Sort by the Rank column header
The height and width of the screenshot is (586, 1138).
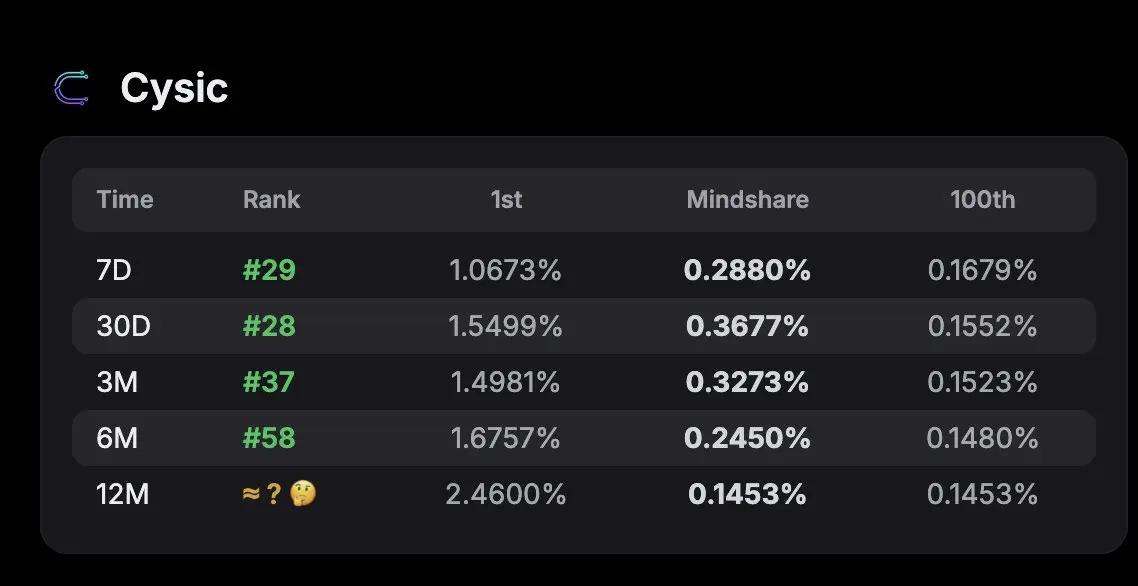coord(271,200)
